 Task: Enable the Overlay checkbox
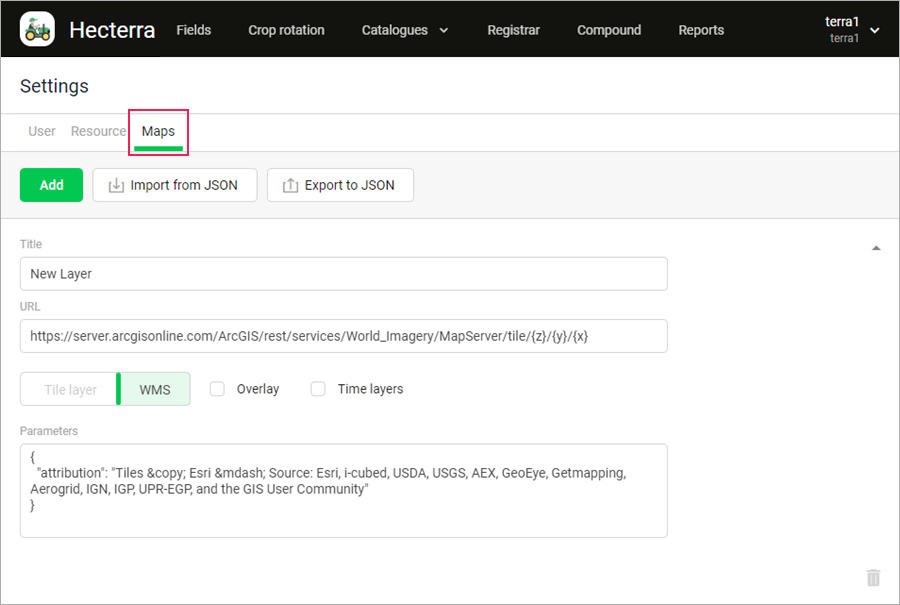coord(217,389)
